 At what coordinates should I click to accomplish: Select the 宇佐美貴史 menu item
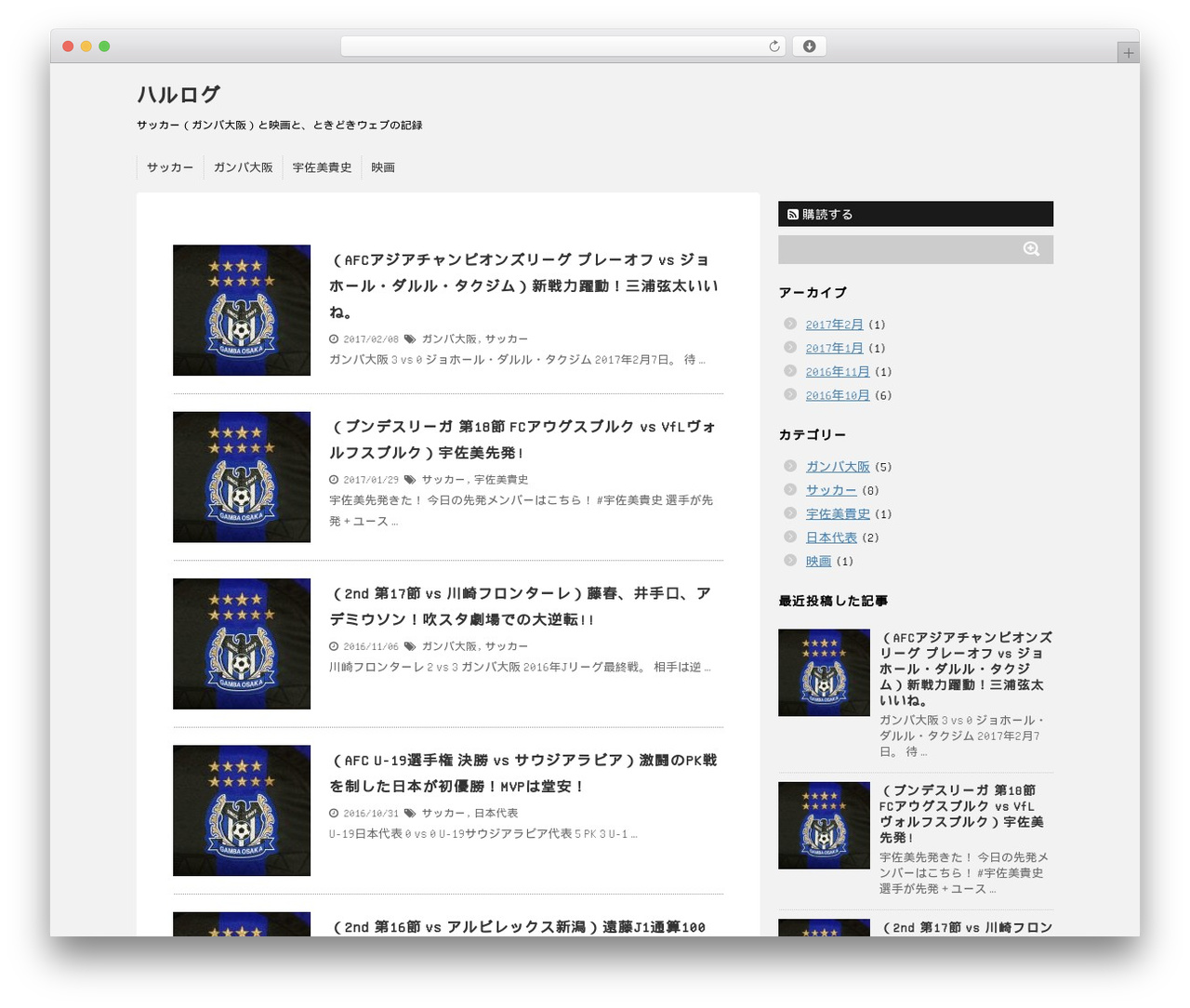pyautogui.click(x=323, y=167)
